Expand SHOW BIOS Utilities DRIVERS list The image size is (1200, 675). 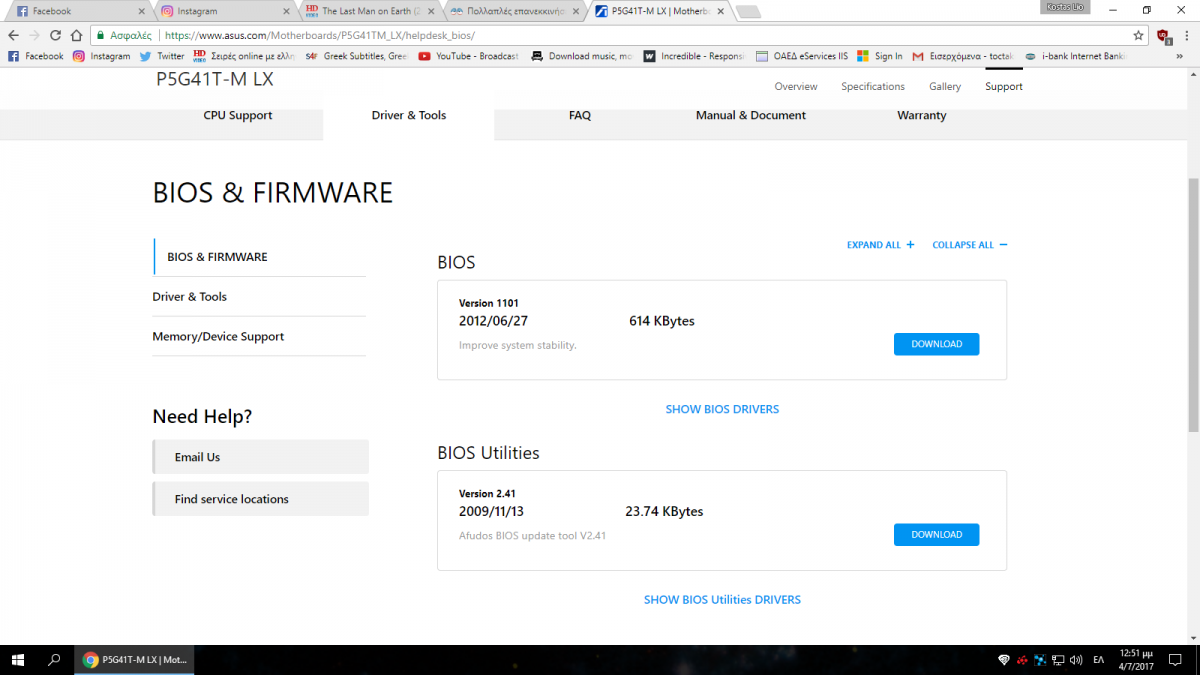[722, 600]
